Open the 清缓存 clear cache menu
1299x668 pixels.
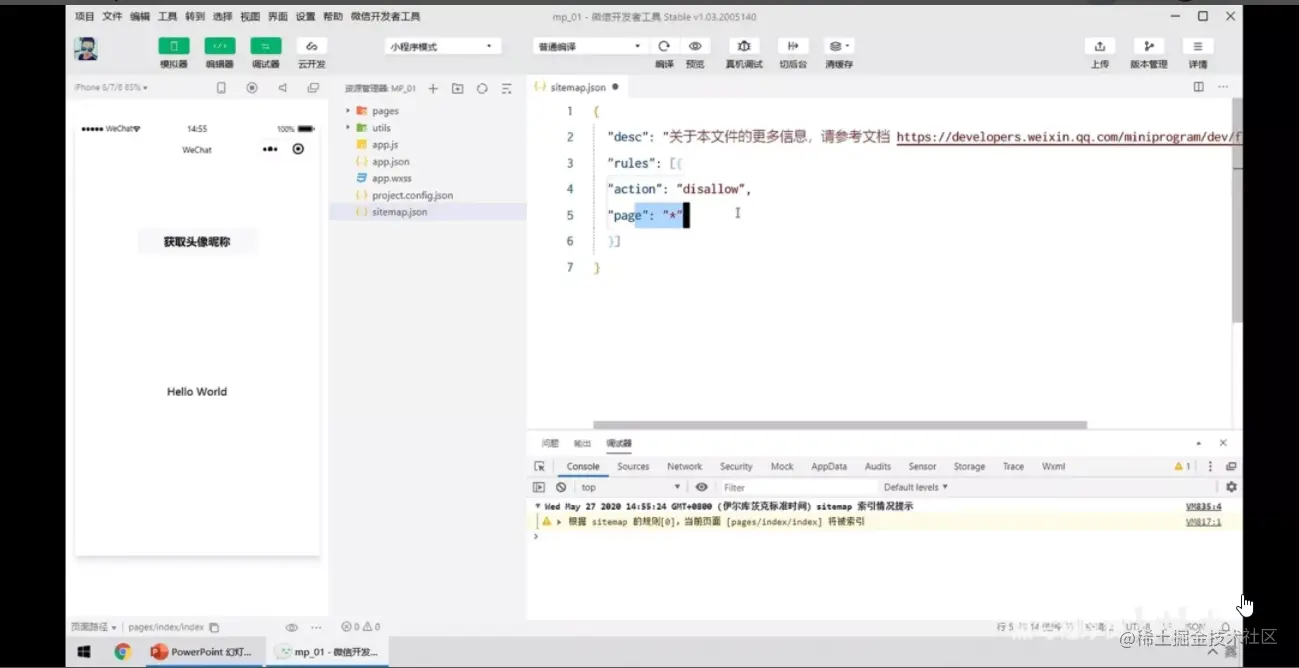pos(838,46)
